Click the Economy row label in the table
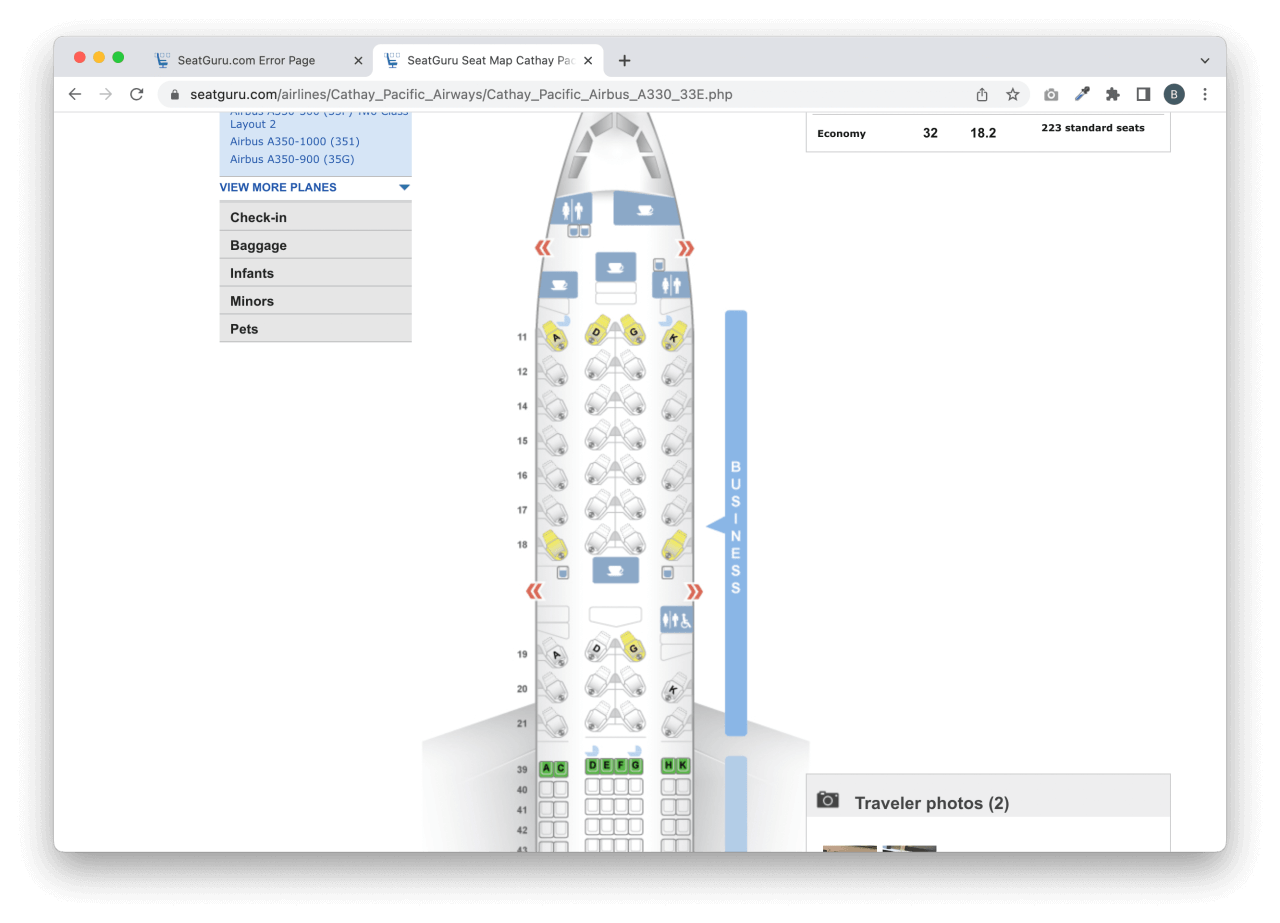 841,133
